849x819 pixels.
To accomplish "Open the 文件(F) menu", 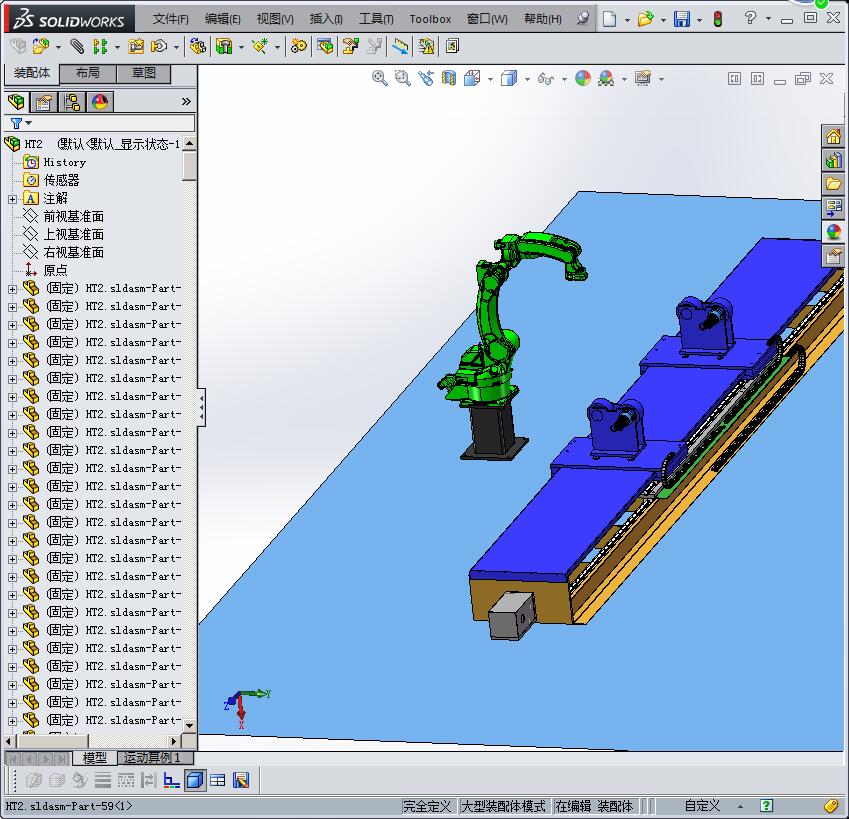I will click(171, 19).
